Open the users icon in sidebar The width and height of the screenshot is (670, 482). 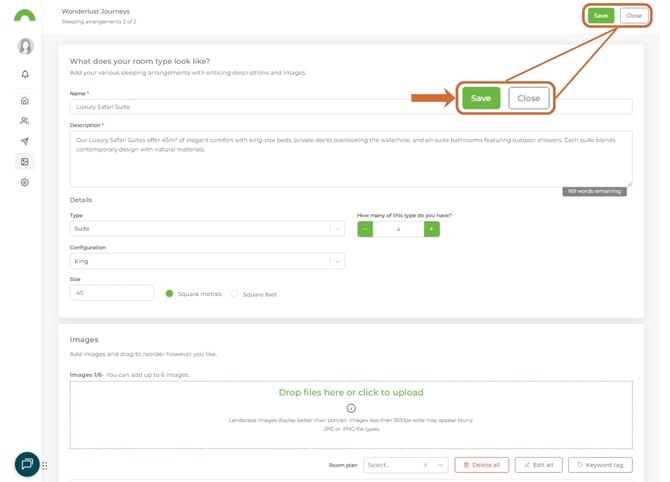[25, 121]
